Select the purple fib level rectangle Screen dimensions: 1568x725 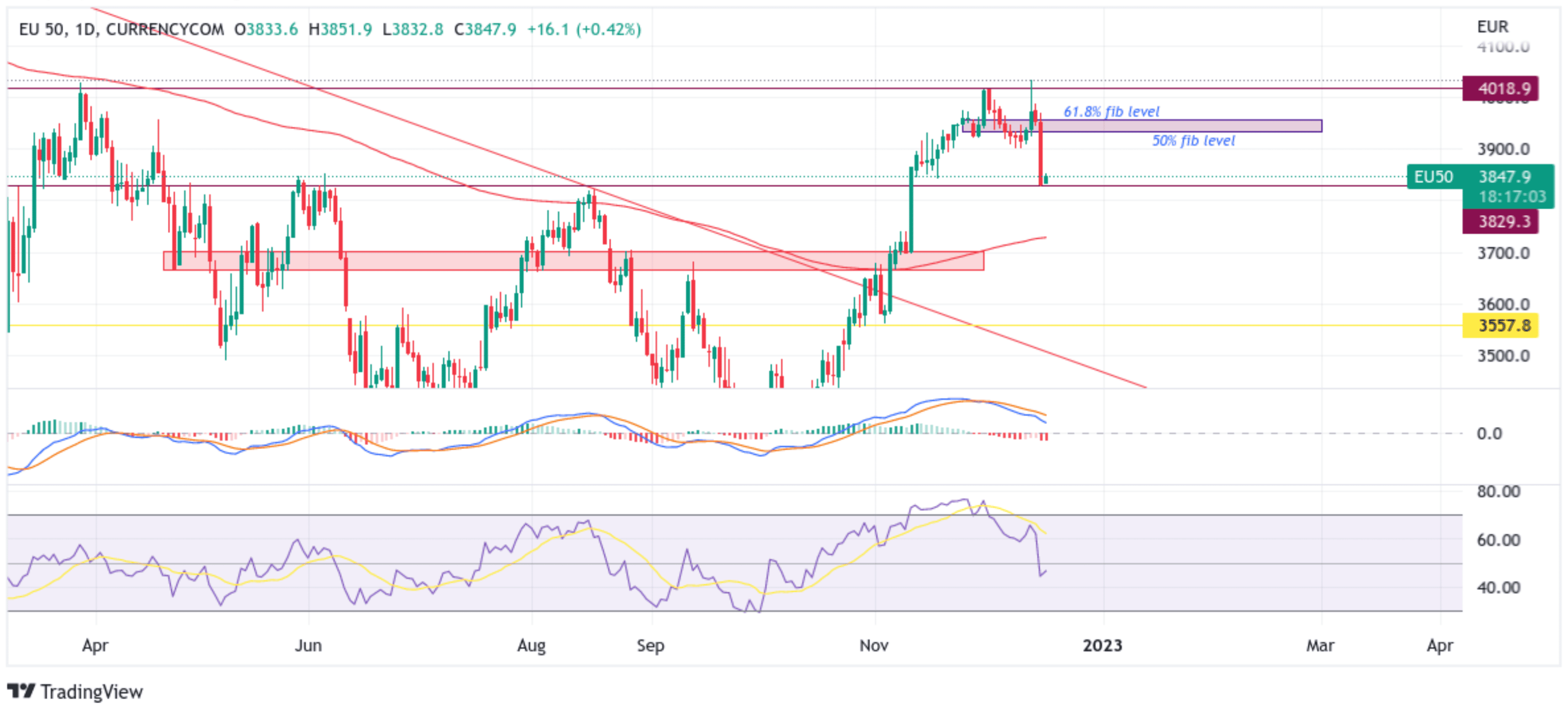pyautogui.click(x=1142, y=126)
